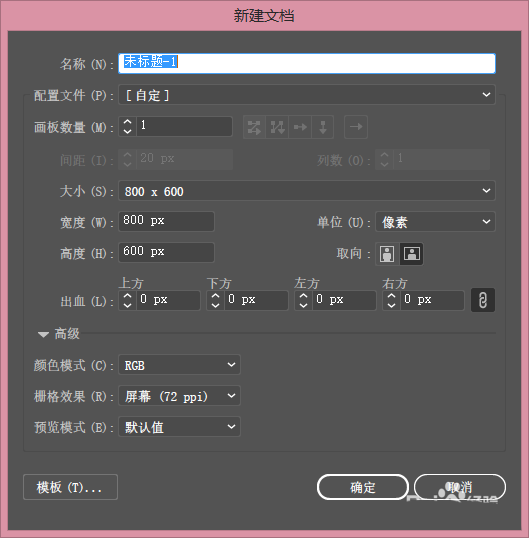Collapse the 高级 advanced section

point(43,334)
